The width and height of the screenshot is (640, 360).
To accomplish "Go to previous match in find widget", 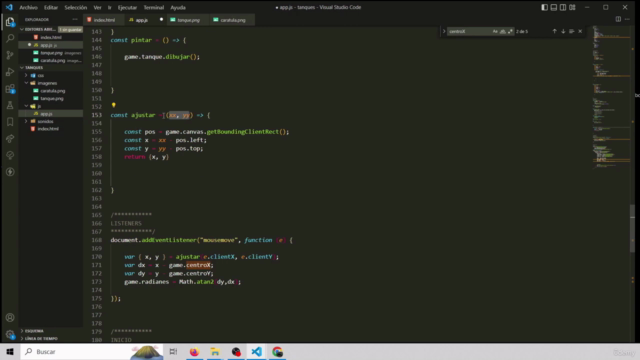I will click(554, 31).
